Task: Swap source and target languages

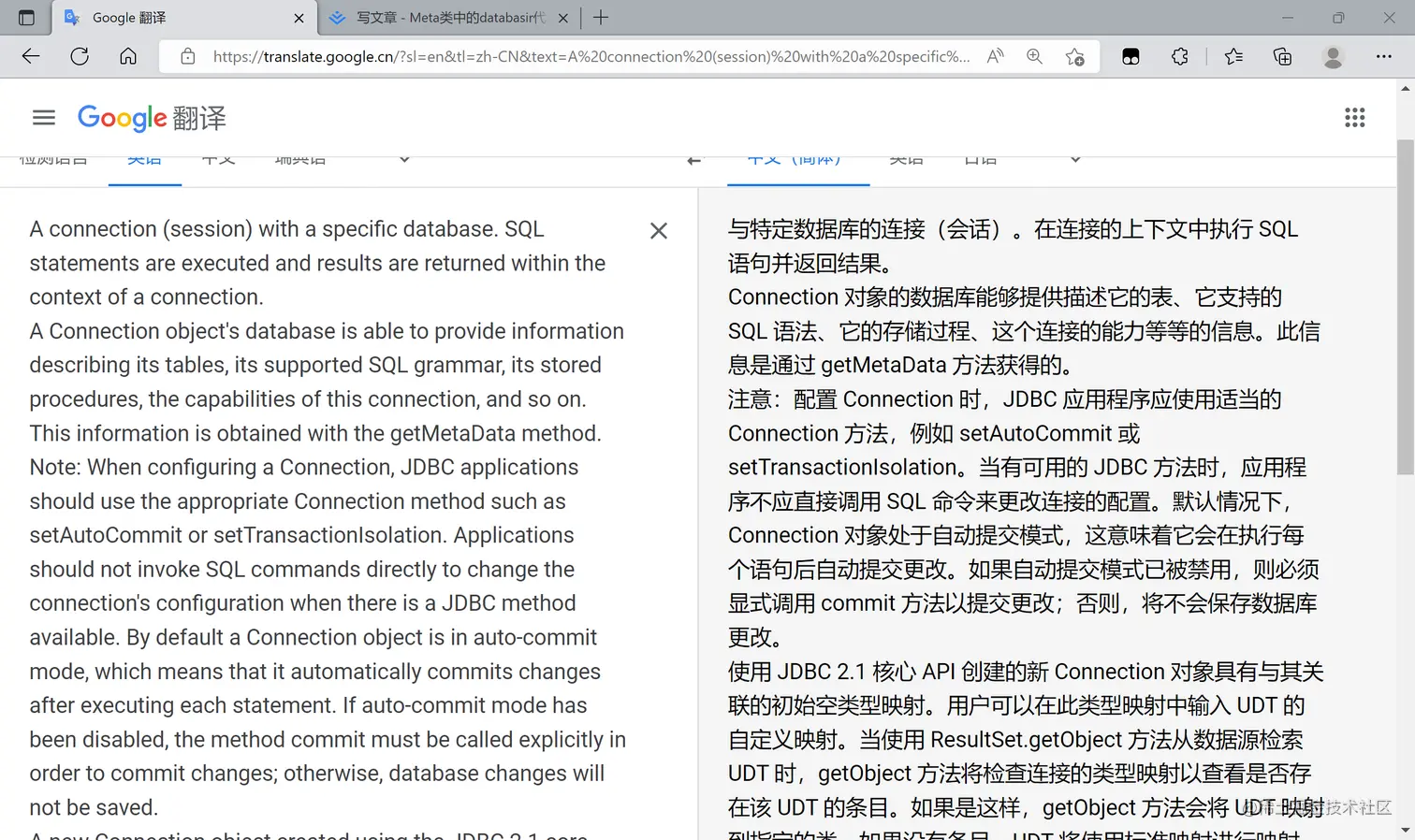Action: pyautogui.click(x=693, y=161)
